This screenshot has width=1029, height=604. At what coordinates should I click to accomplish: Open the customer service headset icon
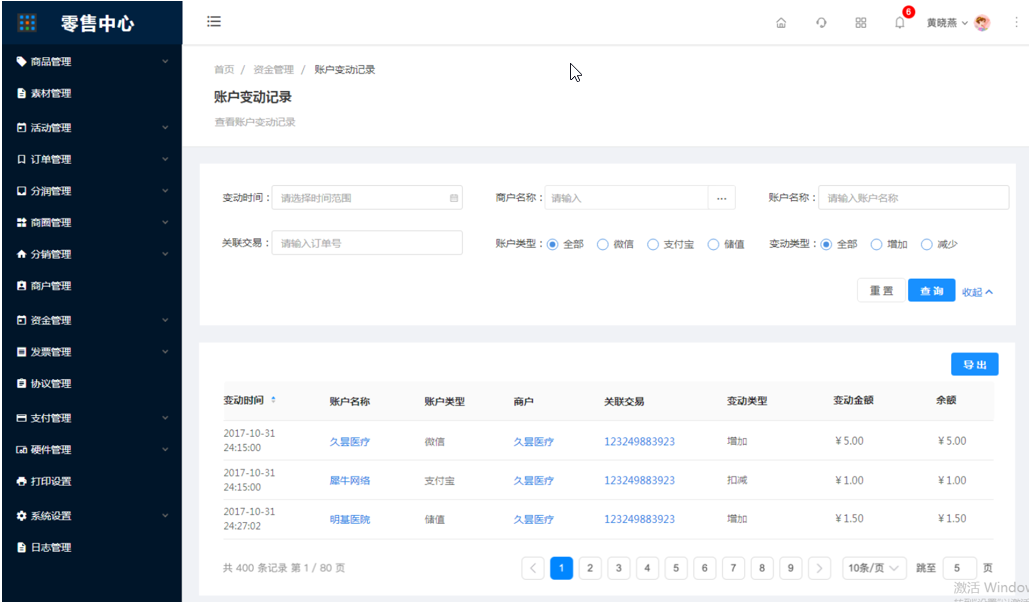pyautogui.click(x=821, y=23)
